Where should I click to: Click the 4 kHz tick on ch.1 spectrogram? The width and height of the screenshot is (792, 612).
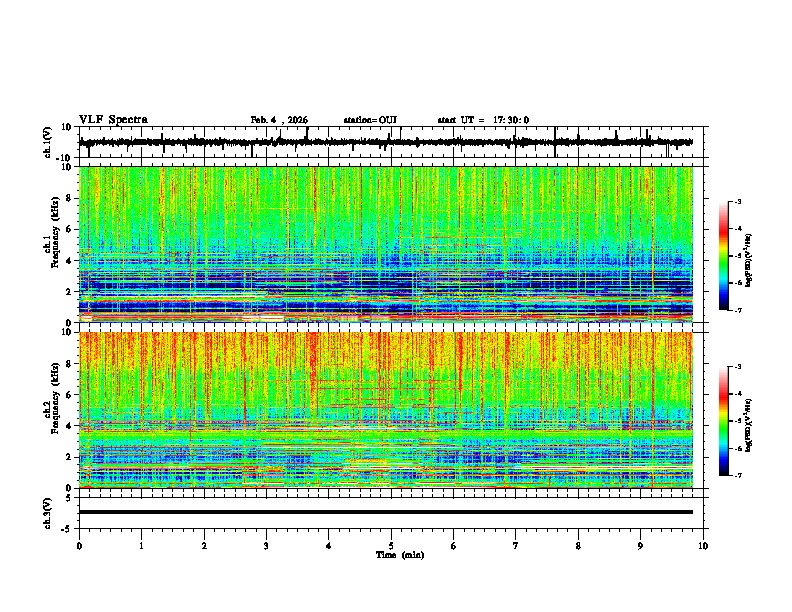(x=69, y=261)
